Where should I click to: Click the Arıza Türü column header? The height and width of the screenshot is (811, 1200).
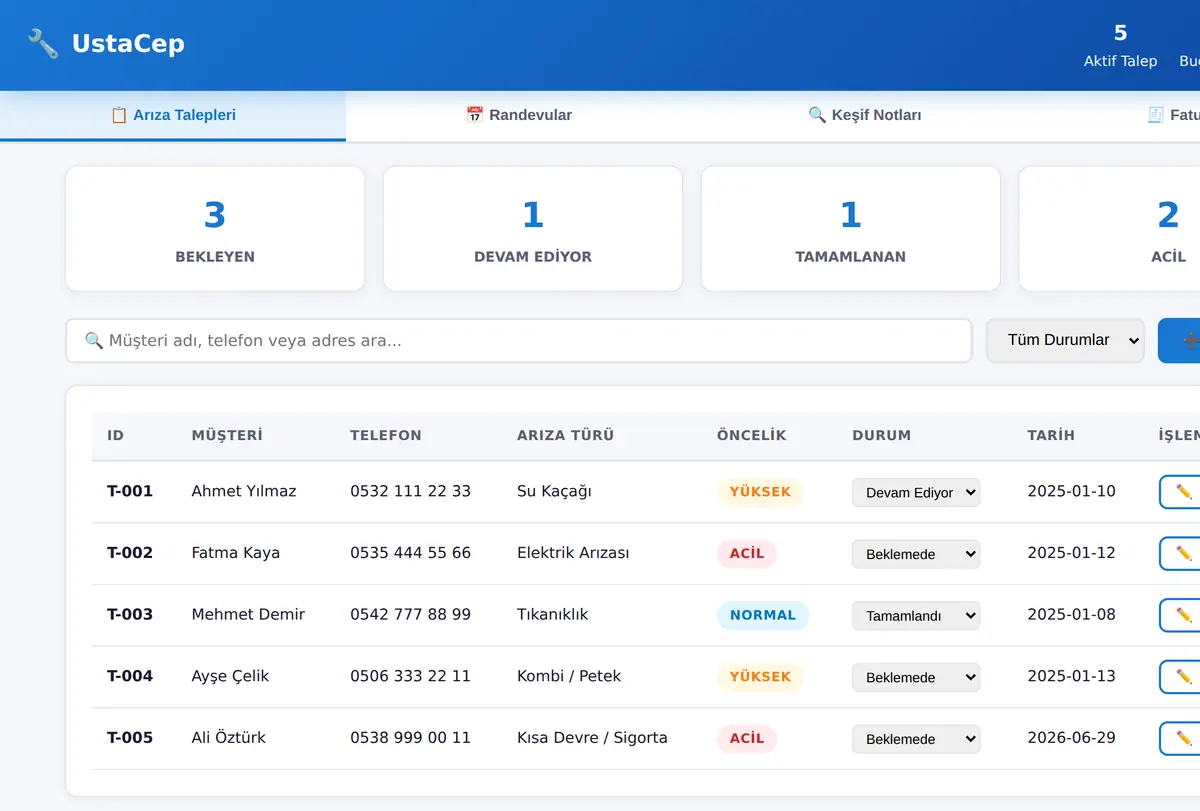565,435
